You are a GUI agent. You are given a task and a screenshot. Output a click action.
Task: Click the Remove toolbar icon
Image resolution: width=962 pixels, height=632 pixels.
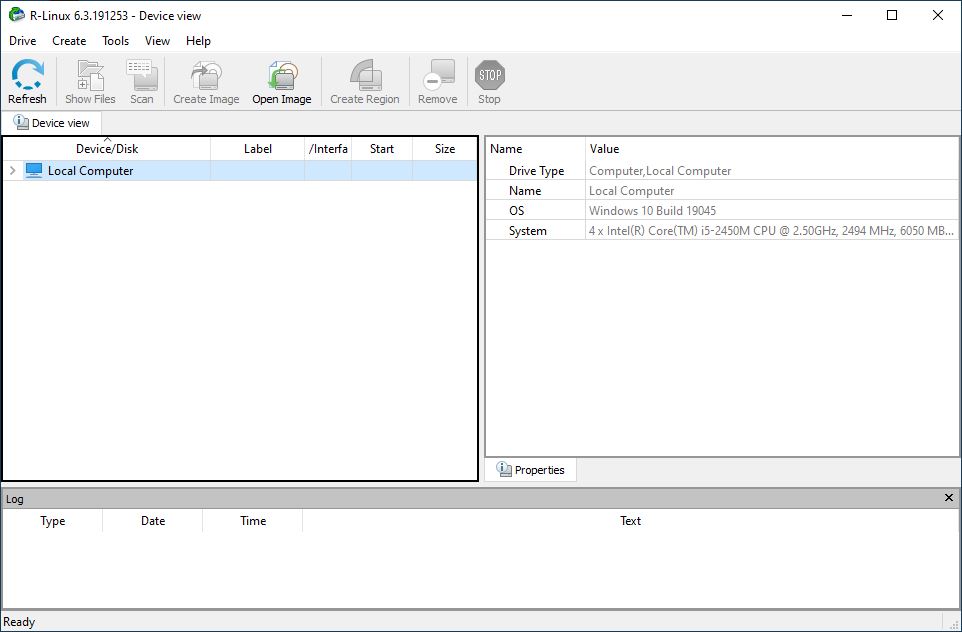coord(438,75)
